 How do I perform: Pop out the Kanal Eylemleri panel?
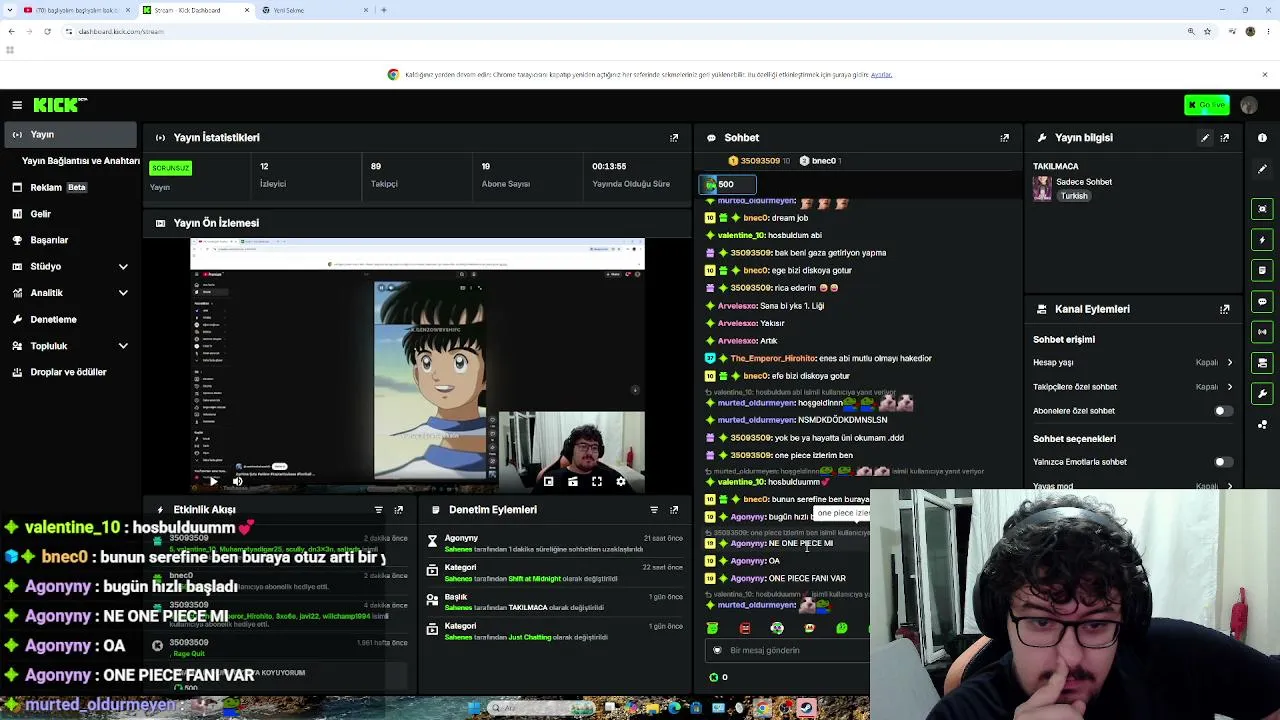[1225, 310]
